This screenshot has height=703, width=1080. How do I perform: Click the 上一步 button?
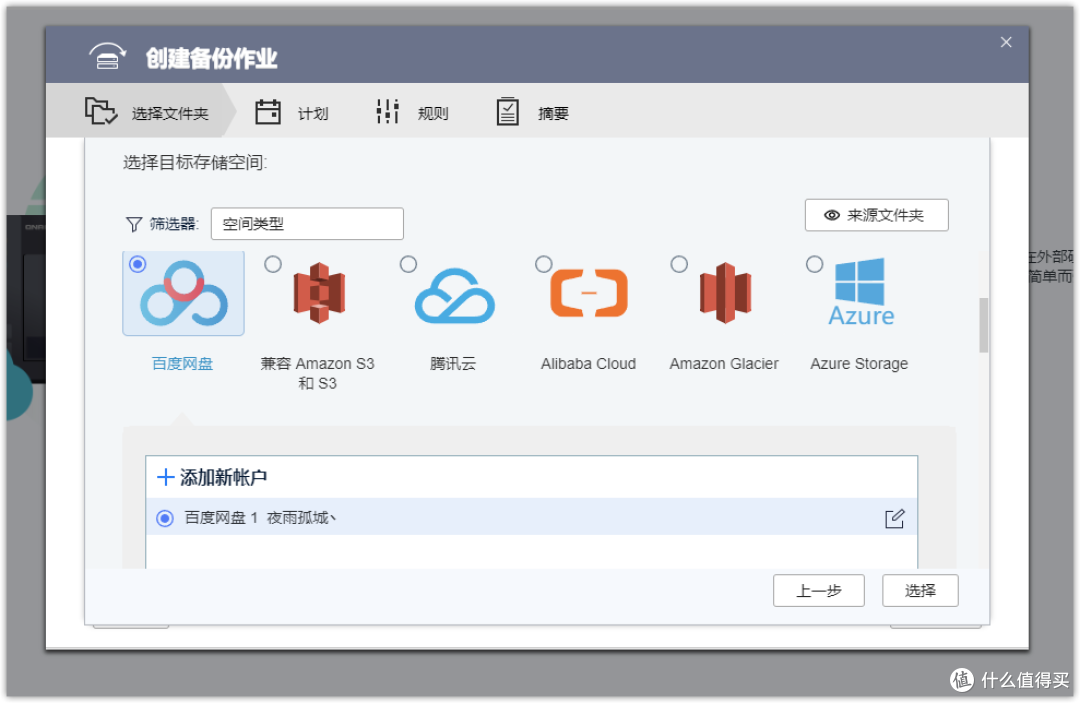tap(818, 591)
